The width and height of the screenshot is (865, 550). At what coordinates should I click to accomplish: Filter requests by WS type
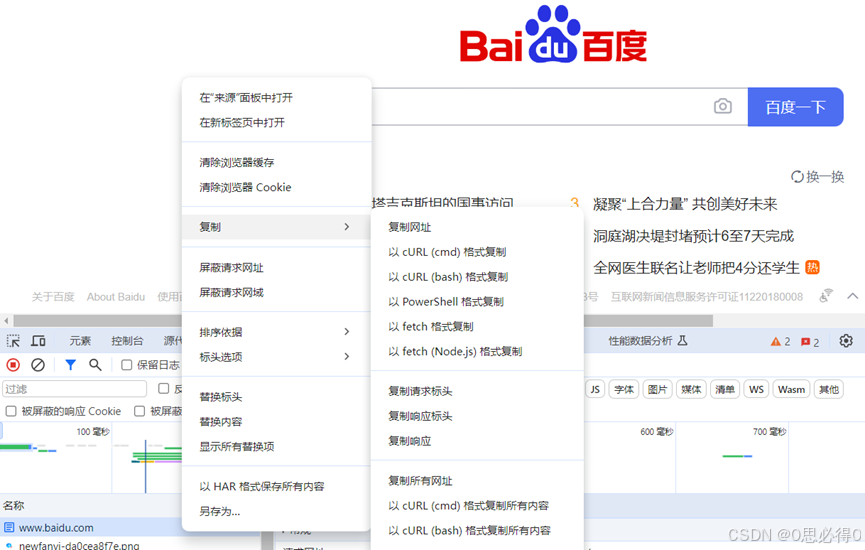(756, 389)
